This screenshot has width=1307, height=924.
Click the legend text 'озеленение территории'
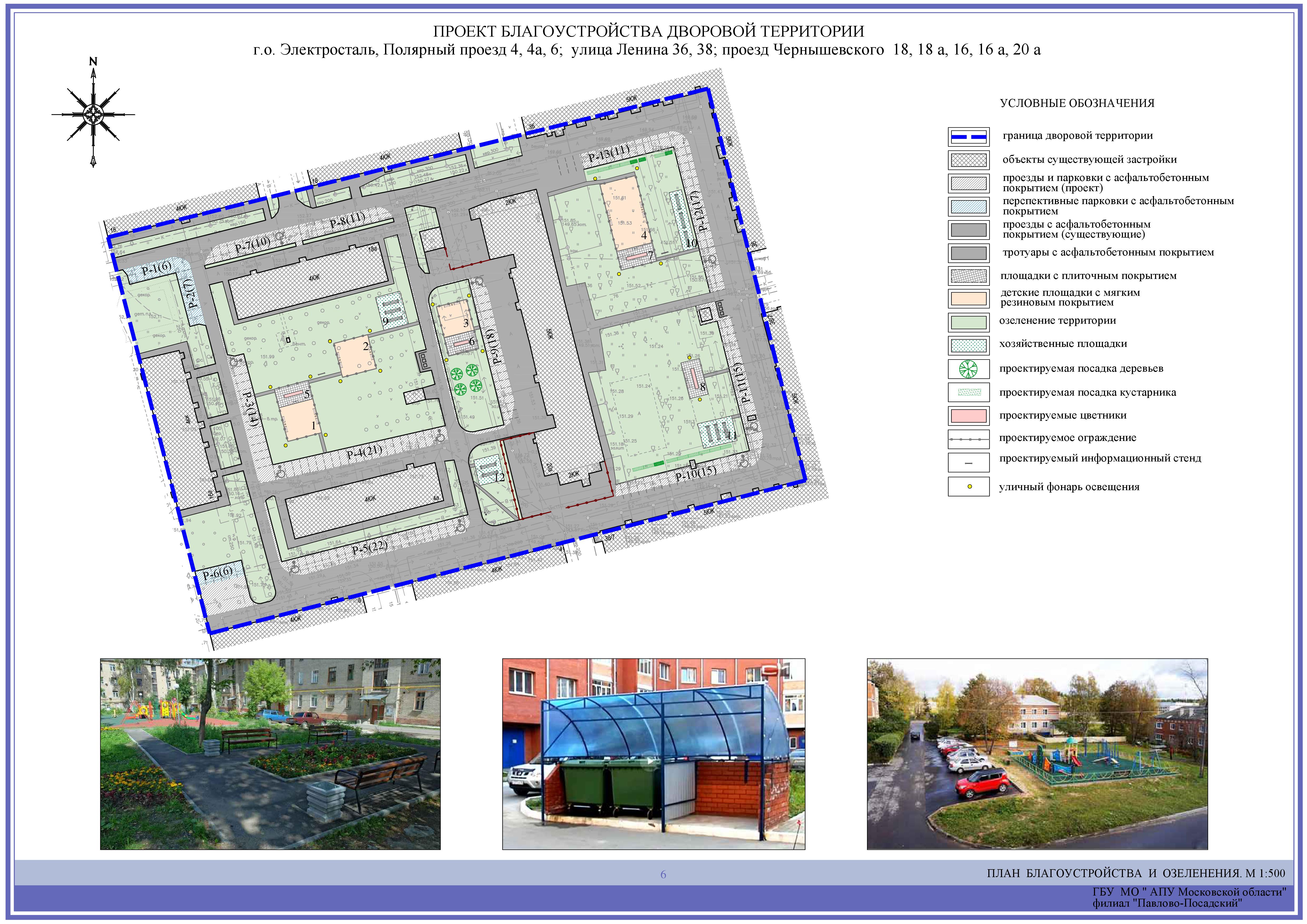1058,321
